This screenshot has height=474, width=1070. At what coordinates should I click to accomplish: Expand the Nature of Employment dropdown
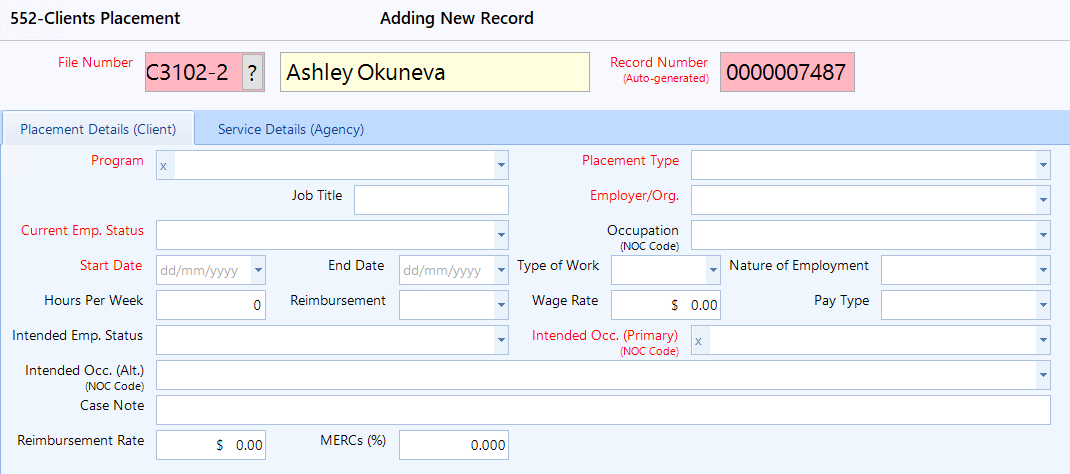1043,270
